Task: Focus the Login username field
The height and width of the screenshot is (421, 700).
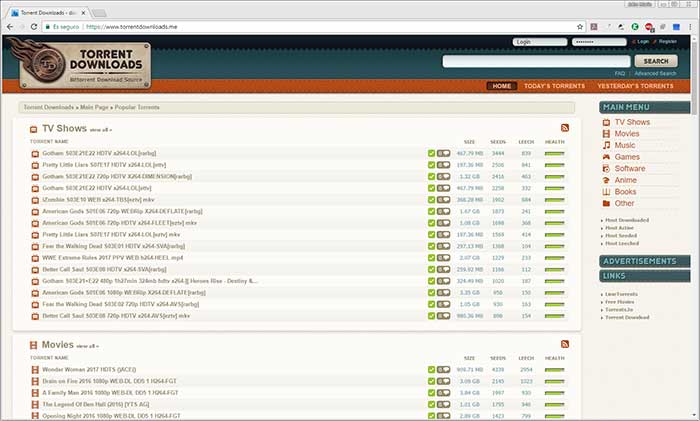Action: pyautogui.click(x=540, y=42)
